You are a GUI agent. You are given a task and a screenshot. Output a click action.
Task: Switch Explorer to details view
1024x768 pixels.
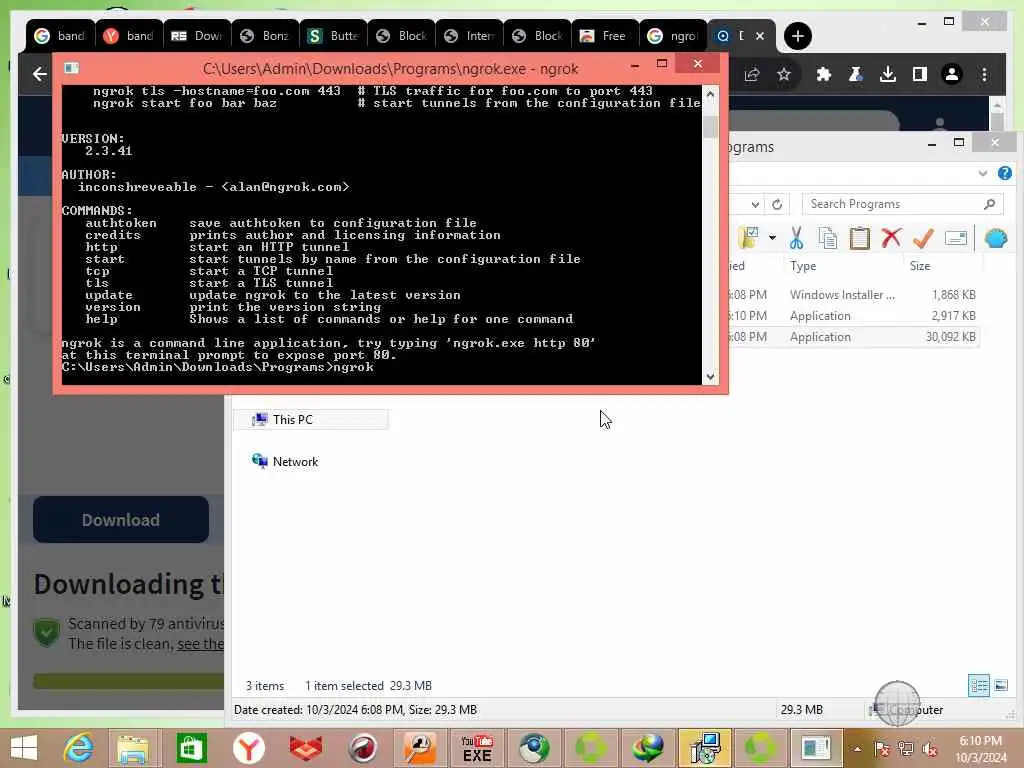tap(978, 686)
